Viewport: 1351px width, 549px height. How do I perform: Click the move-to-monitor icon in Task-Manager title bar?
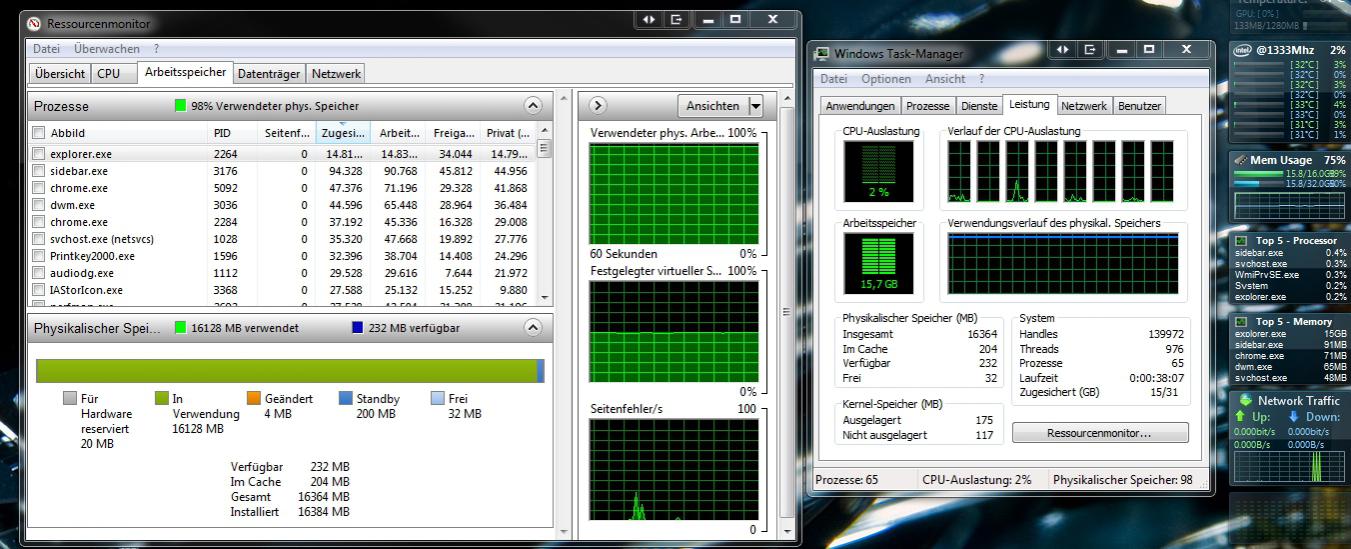pyautogui.click(x=1090, y=49)
